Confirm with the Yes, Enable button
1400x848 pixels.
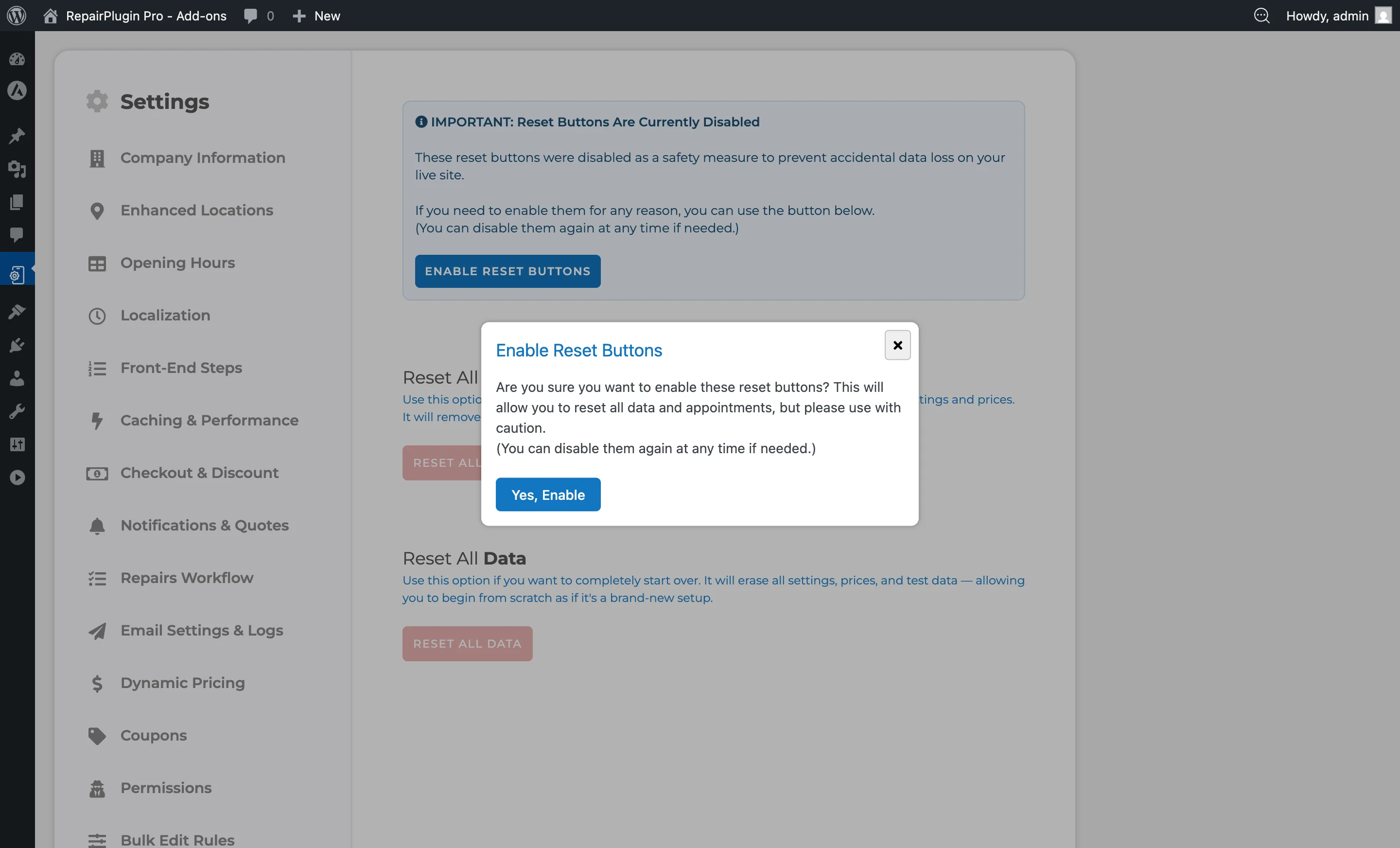coord(548,495)
